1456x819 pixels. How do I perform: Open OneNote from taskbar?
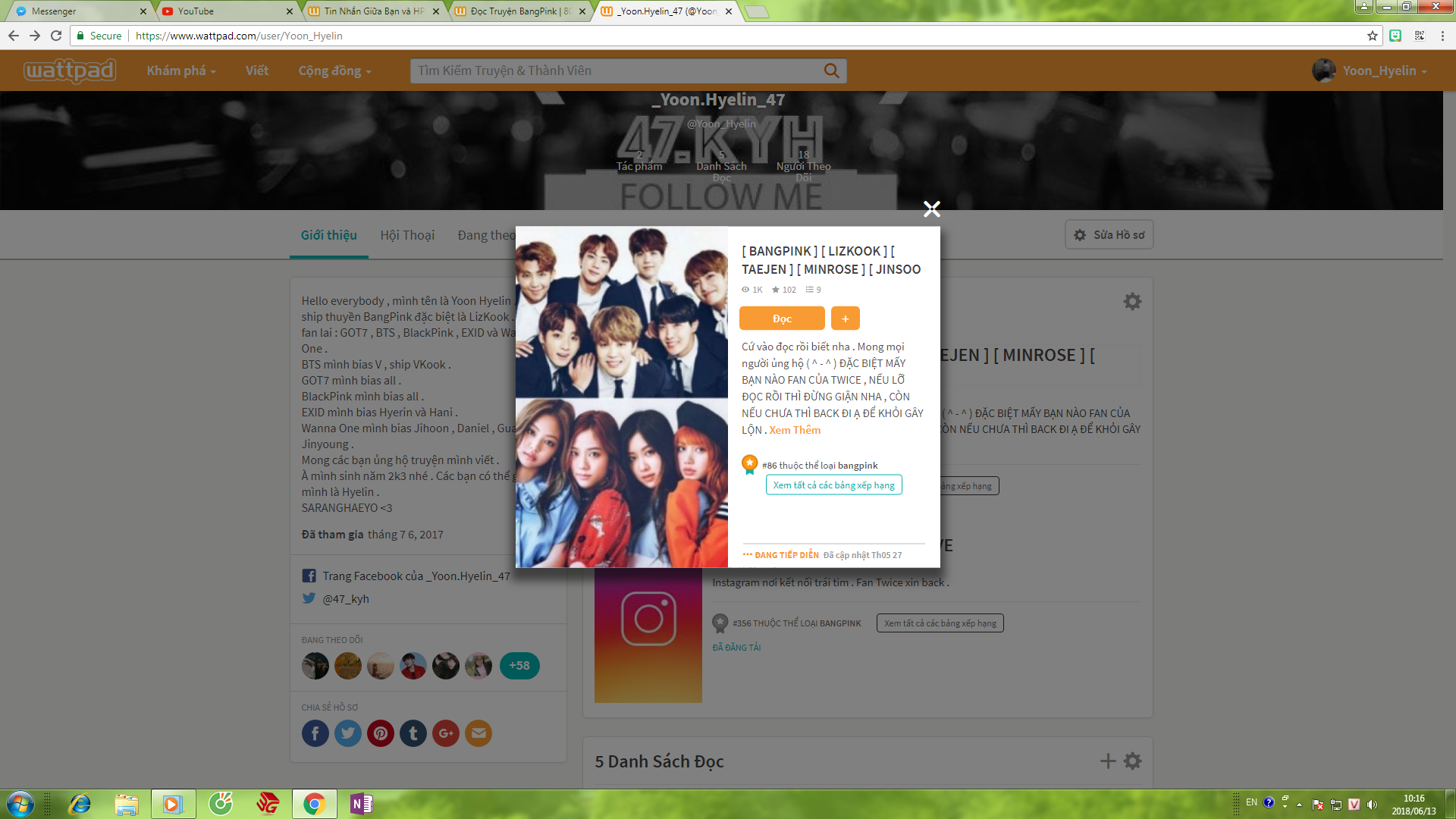coord(362,804)
